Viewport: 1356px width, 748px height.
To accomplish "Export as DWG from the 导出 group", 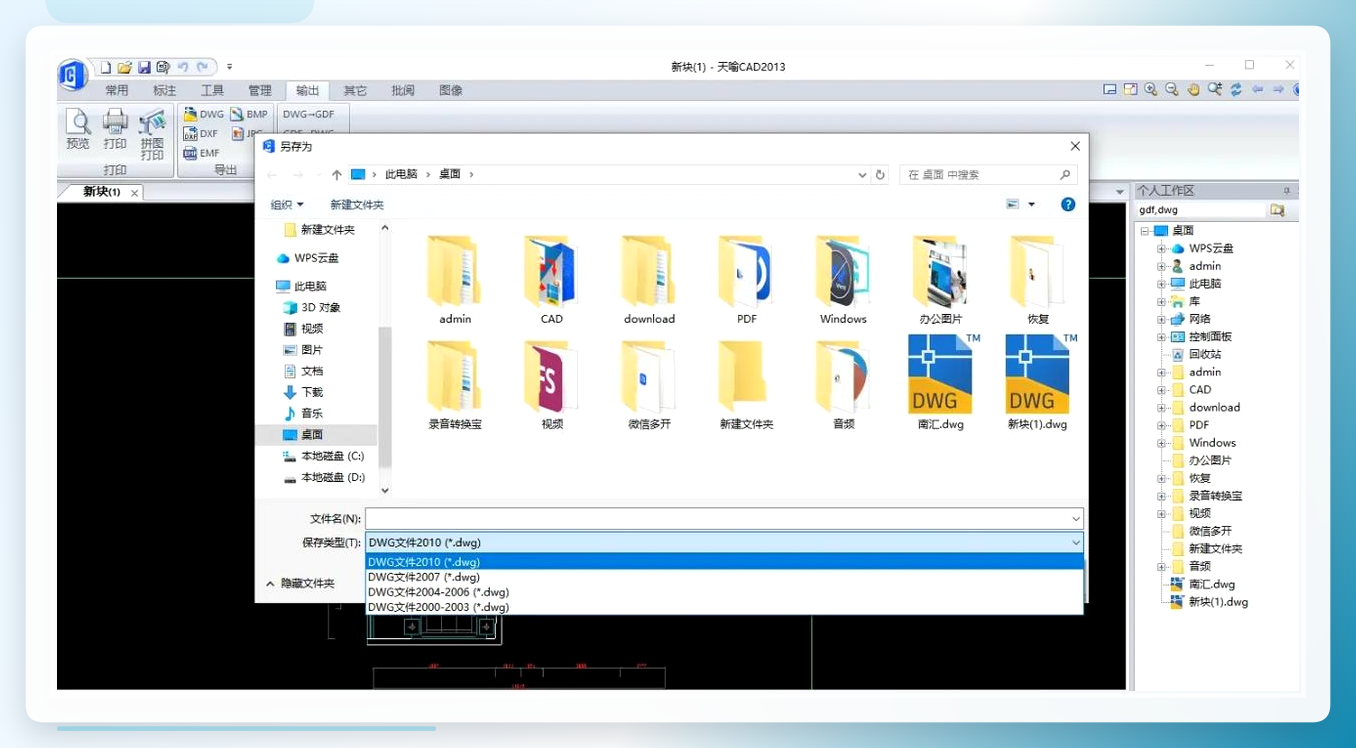I will coord(204,114).
